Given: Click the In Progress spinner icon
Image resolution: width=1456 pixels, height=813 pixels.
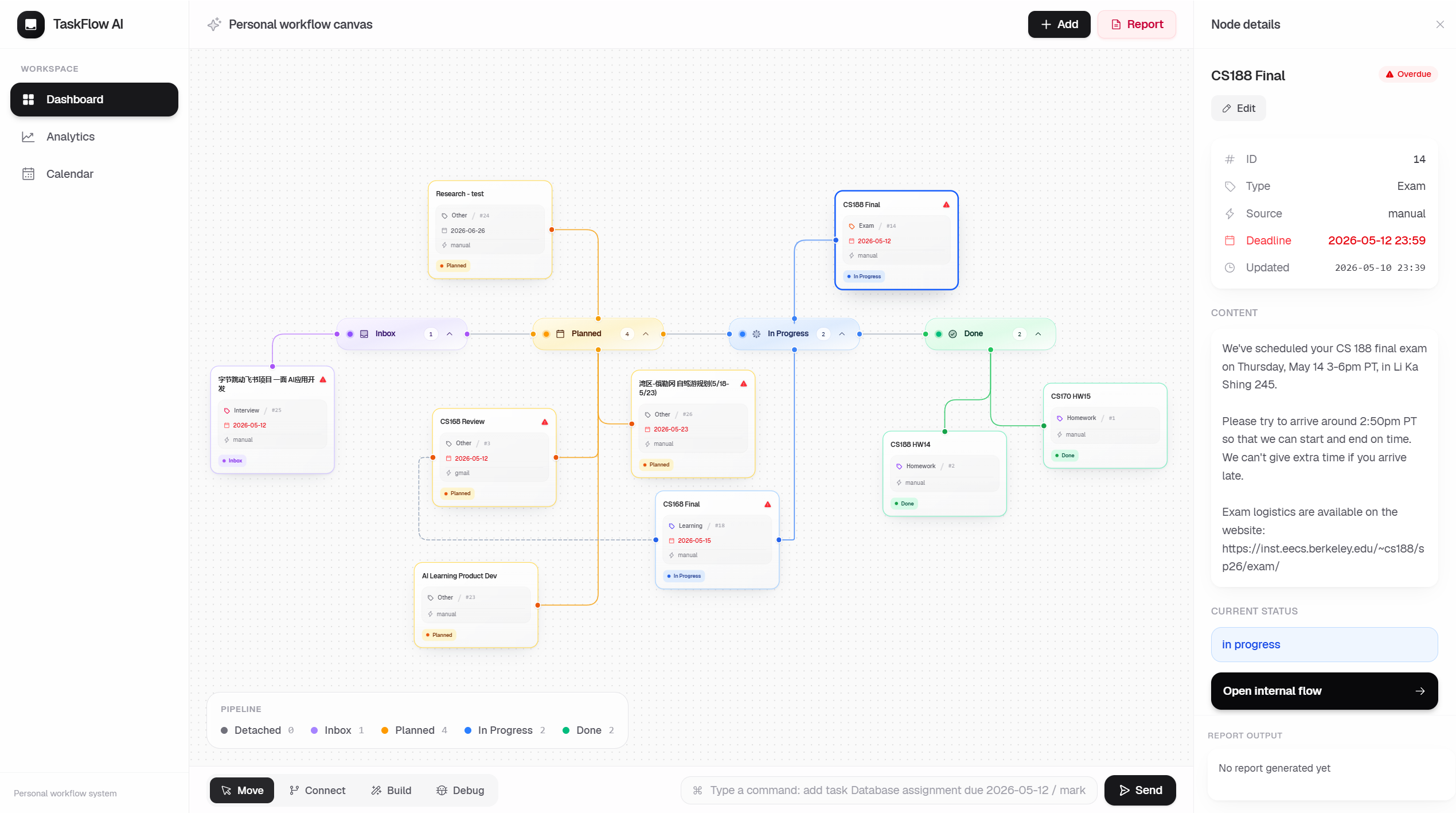Looking at the screenshot, I should 756,334.
